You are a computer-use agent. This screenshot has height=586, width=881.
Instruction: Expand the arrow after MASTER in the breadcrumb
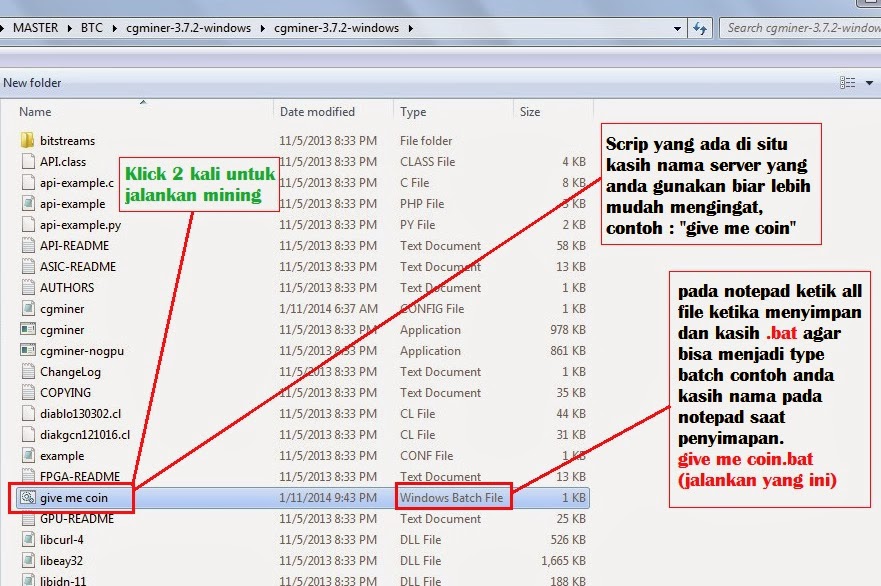coord(70,28)
